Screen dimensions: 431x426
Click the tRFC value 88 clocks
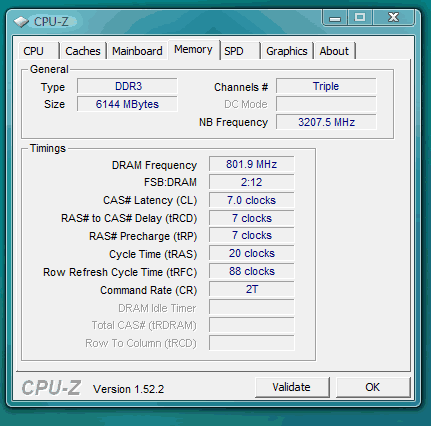[252, 271]
